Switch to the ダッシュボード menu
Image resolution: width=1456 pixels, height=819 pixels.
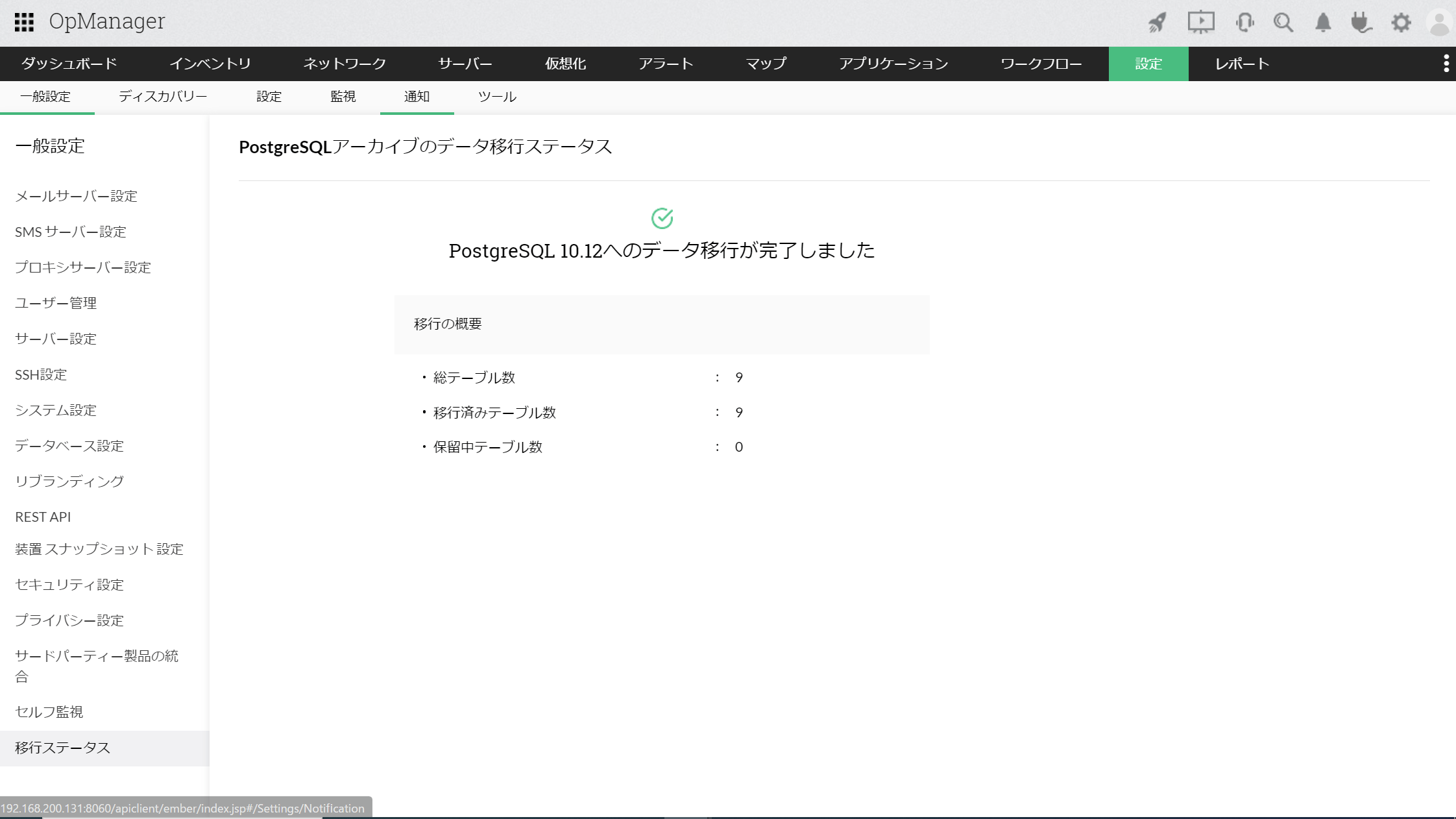coord(69,64)
